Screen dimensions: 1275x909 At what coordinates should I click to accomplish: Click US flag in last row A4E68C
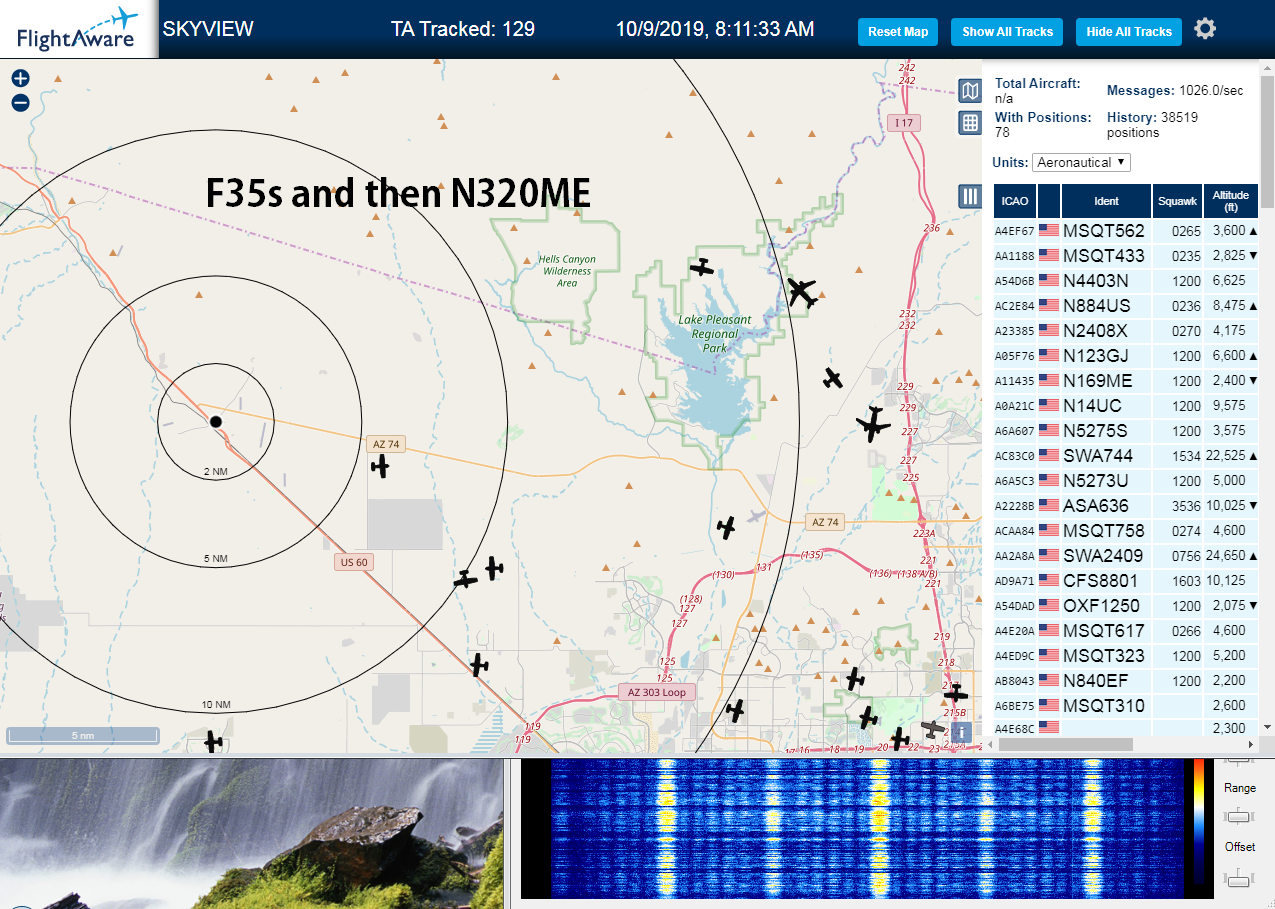tap(1049, 727)
